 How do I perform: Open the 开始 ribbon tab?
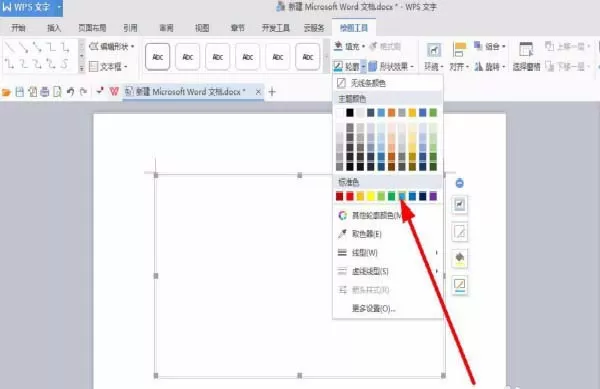pyautogui.click(x=18, y=28)
